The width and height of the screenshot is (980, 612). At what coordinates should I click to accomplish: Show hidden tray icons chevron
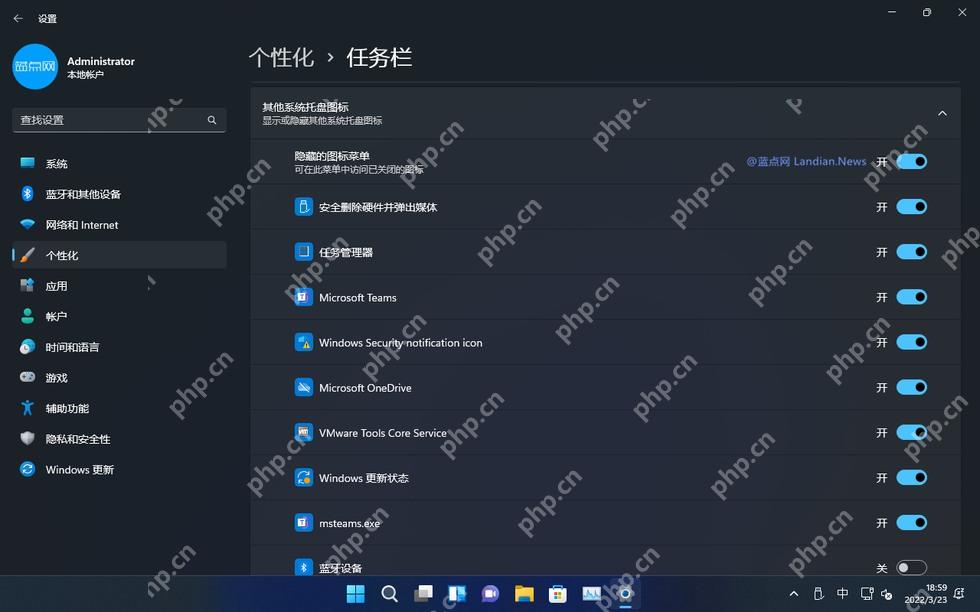click(x=794, y=593)
